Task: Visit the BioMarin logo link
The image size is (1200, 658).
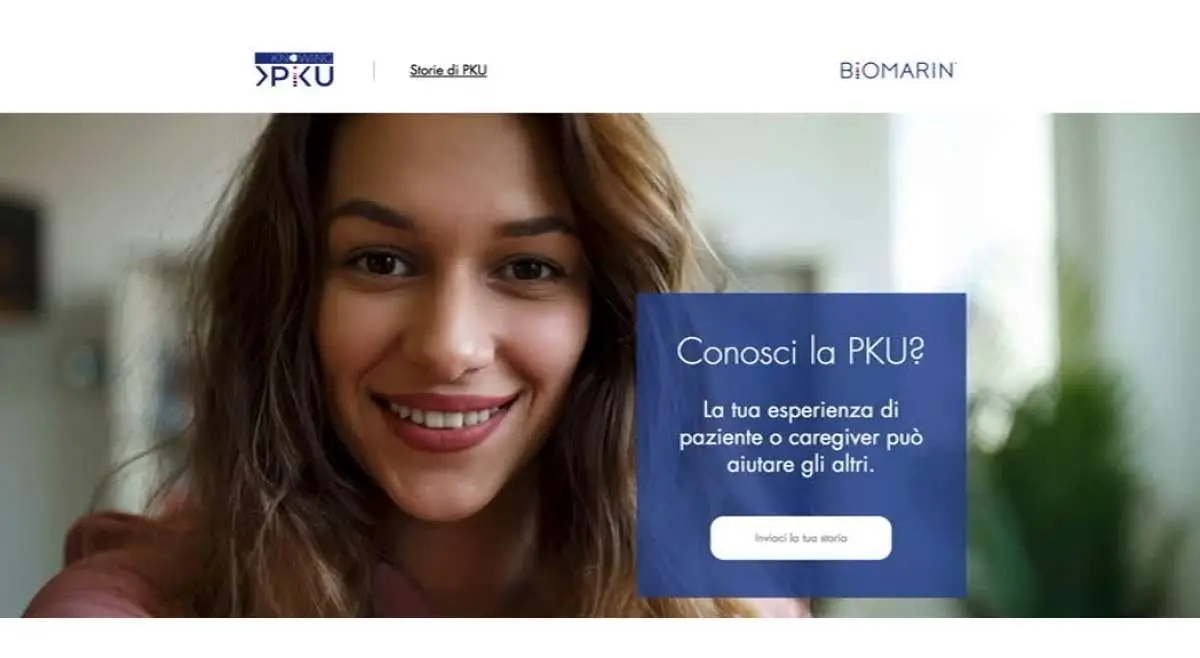Action: coord(898,70)
